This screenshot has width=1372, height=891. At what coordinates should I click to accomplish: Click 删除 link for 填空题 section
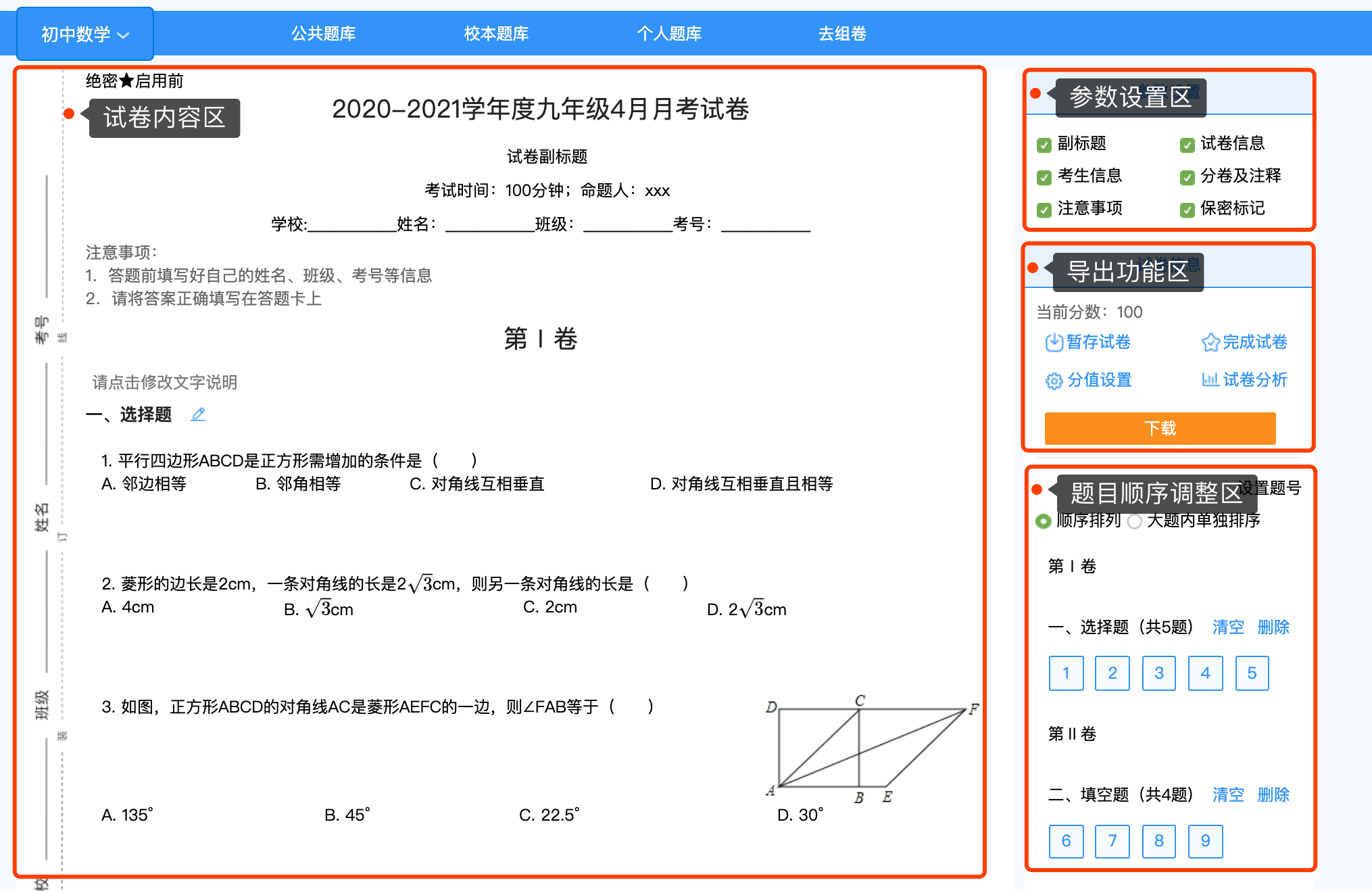click(x=1273, y=795)
